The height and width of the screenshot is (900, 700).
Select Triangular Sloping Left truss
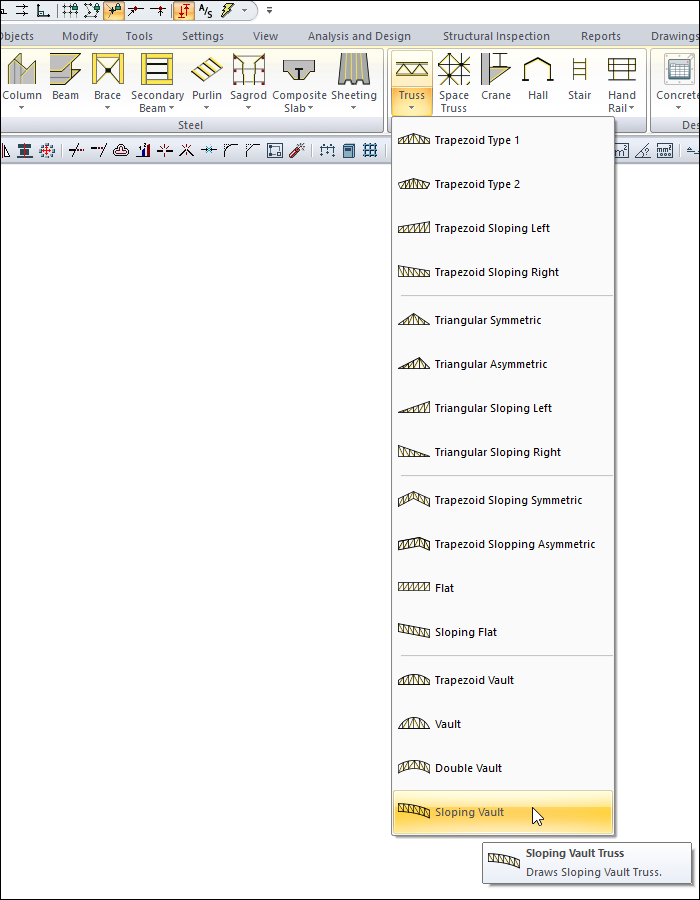[x=503, y=408]
